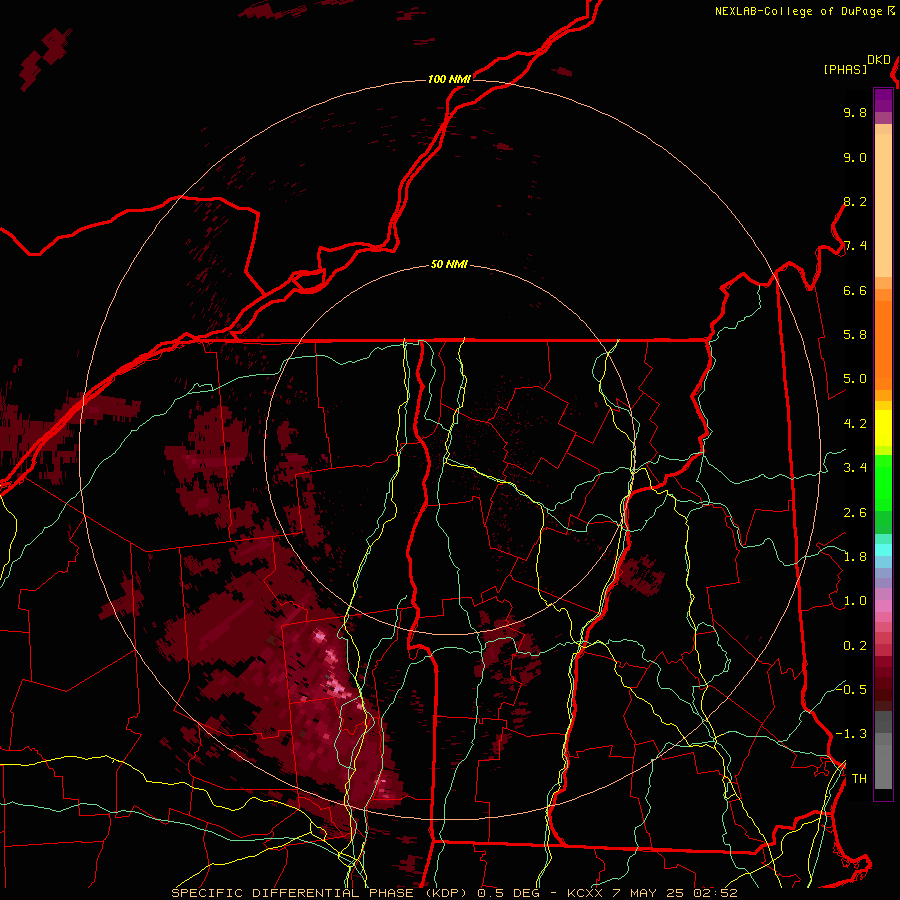900x900 pixels.
Task: Click the 8.2 scale label
Action: tap(855, 201)
